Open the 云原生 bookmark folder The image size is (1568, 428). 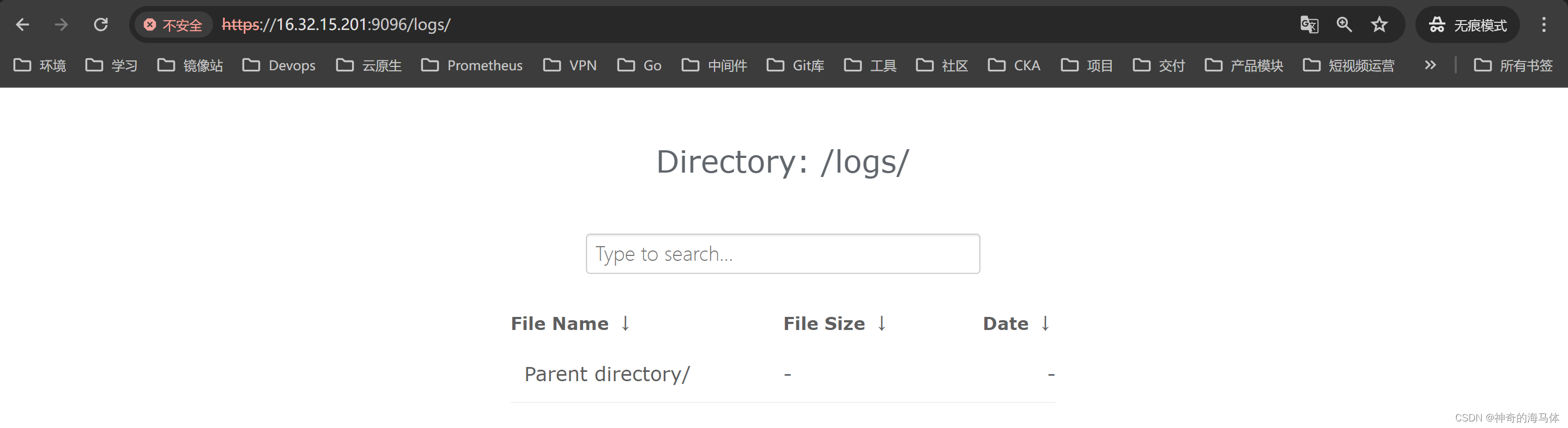369,65
